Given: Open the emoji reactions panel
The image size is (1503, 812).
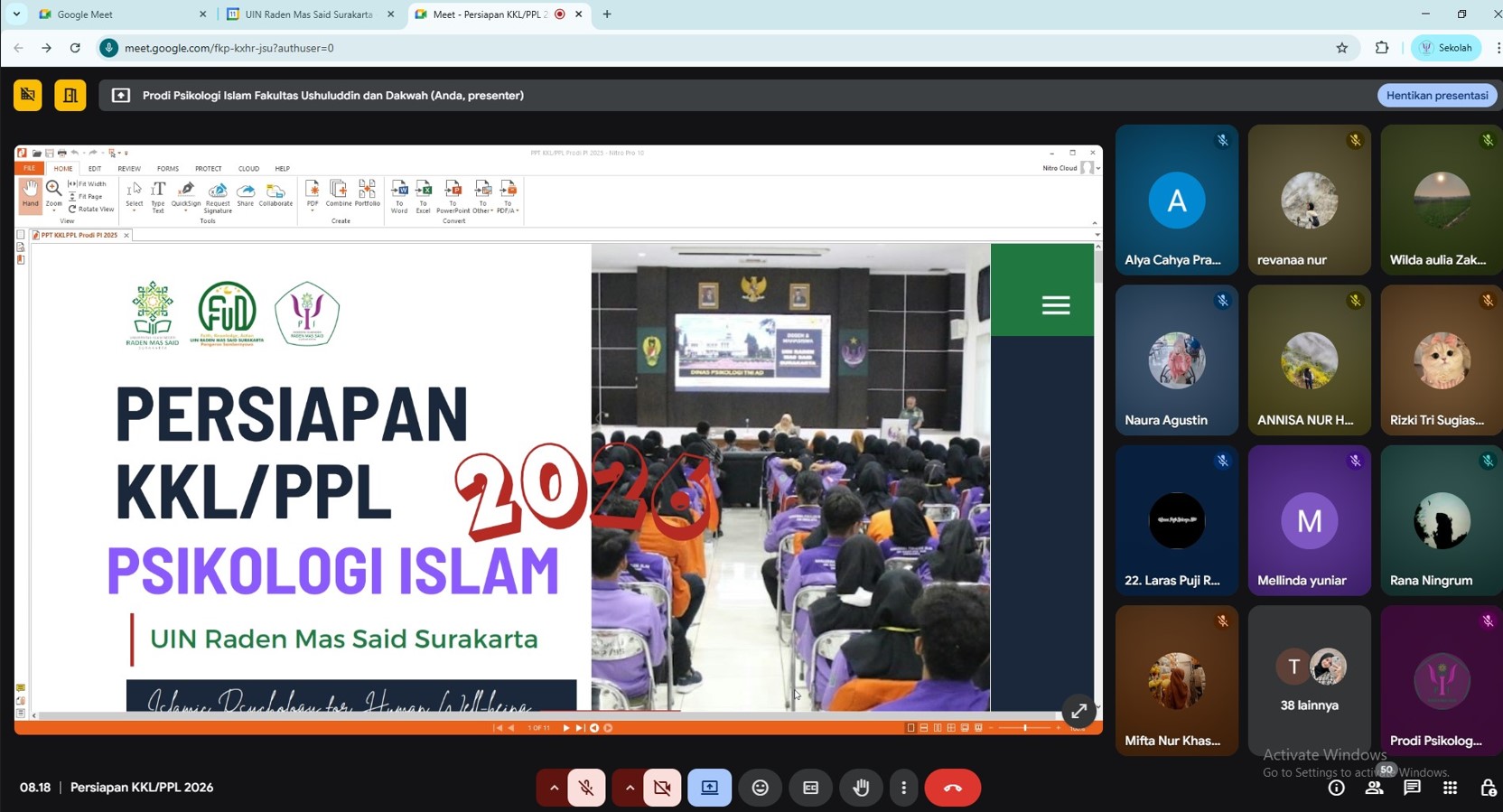Looking at the screenshot, I should click(x=761, y=788).
